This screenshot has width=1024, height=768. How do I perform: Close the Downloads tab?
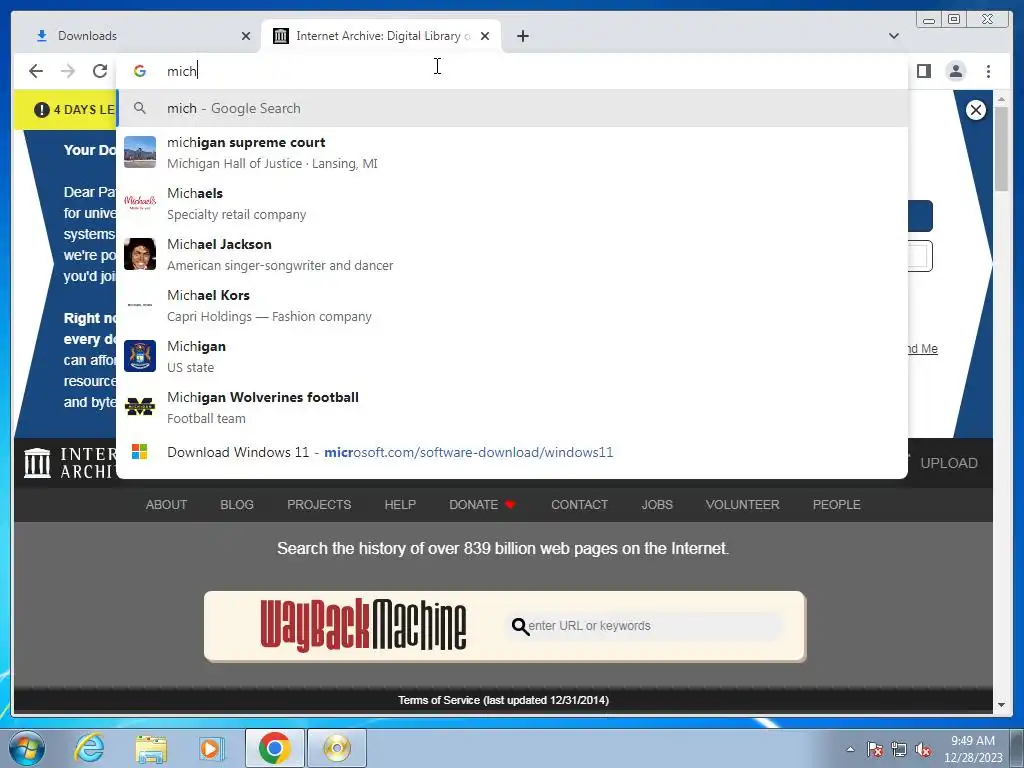point(246,36)
